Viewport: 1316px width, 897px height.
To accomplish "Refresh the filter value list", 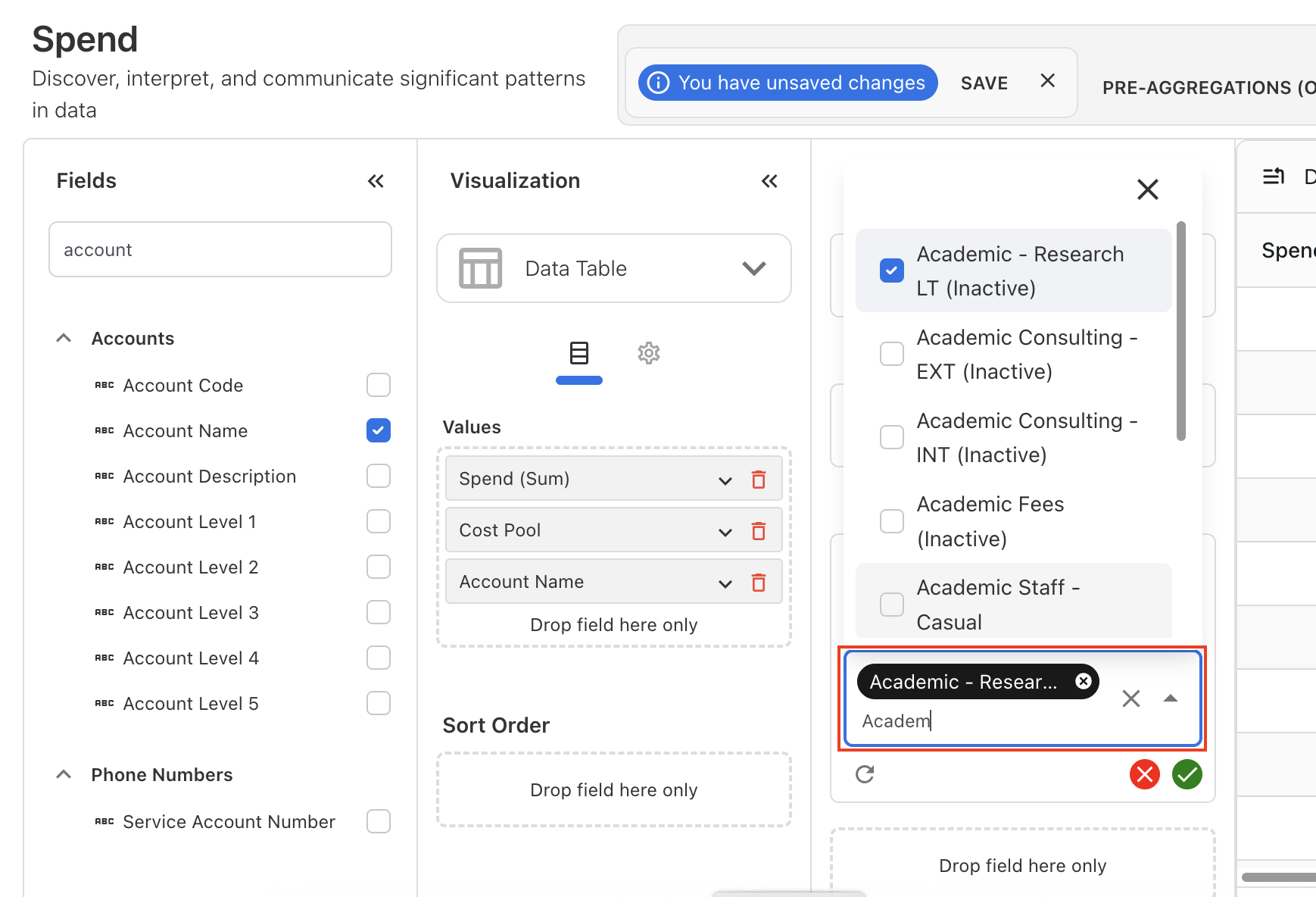I will (x=865, y=774).
